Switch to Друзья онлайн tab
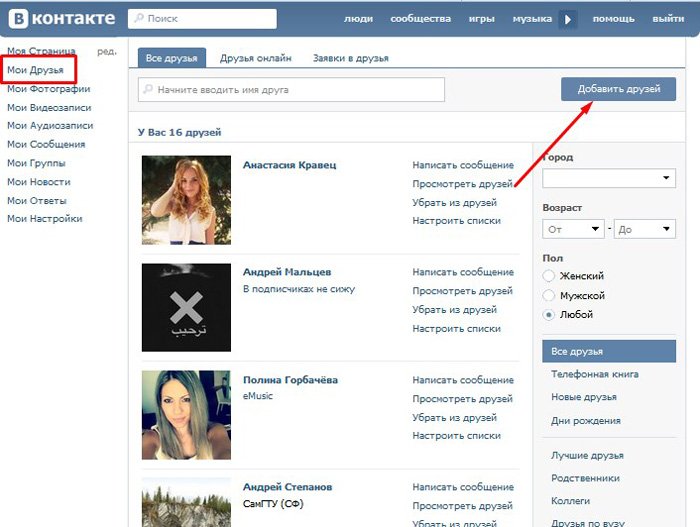The width and height of the screenshot is (700, 527). pyautogui.click(x=256, y=58)
